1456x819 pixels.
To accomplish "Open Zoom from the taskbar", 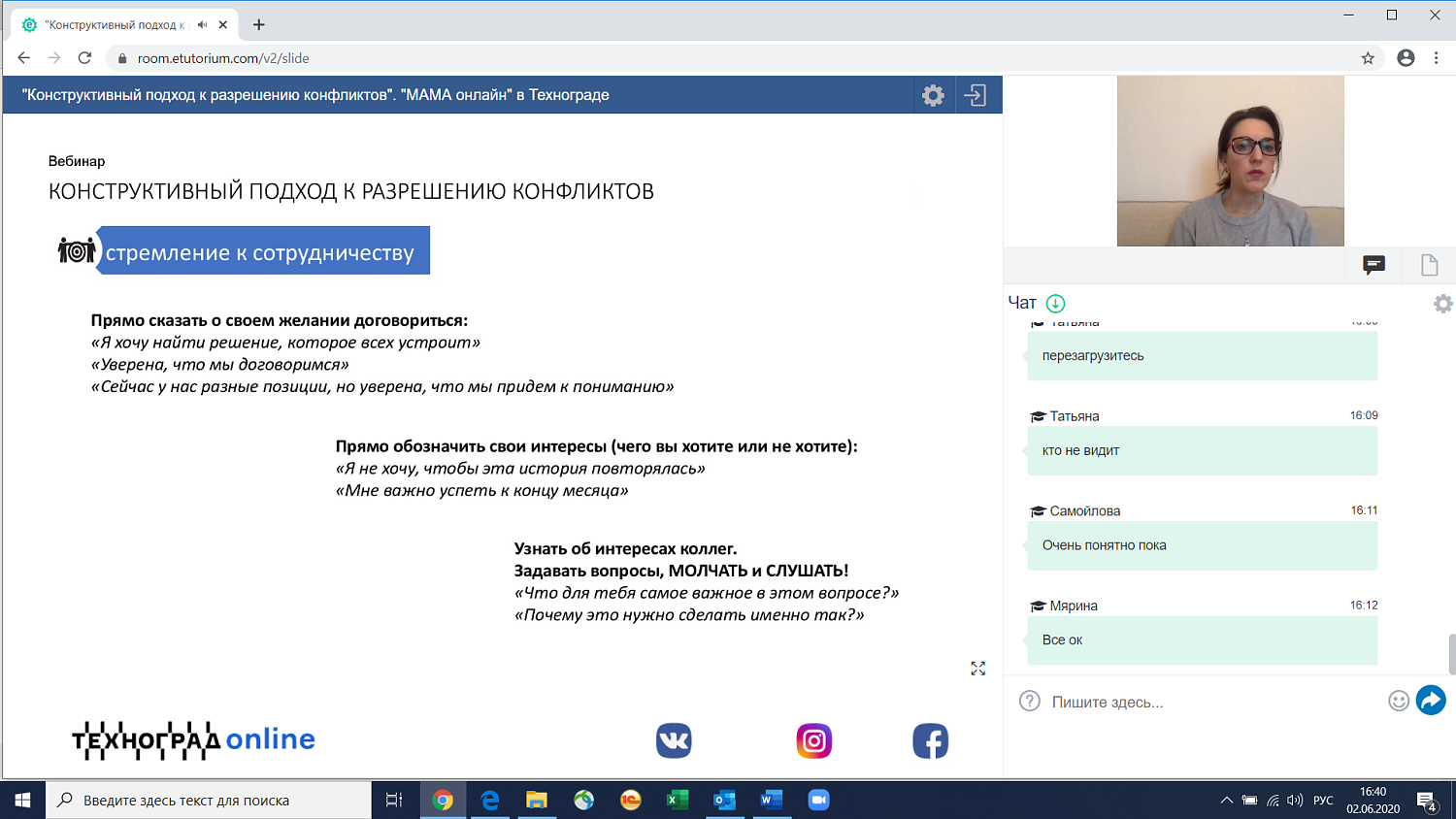I will (x=818, y=801).
